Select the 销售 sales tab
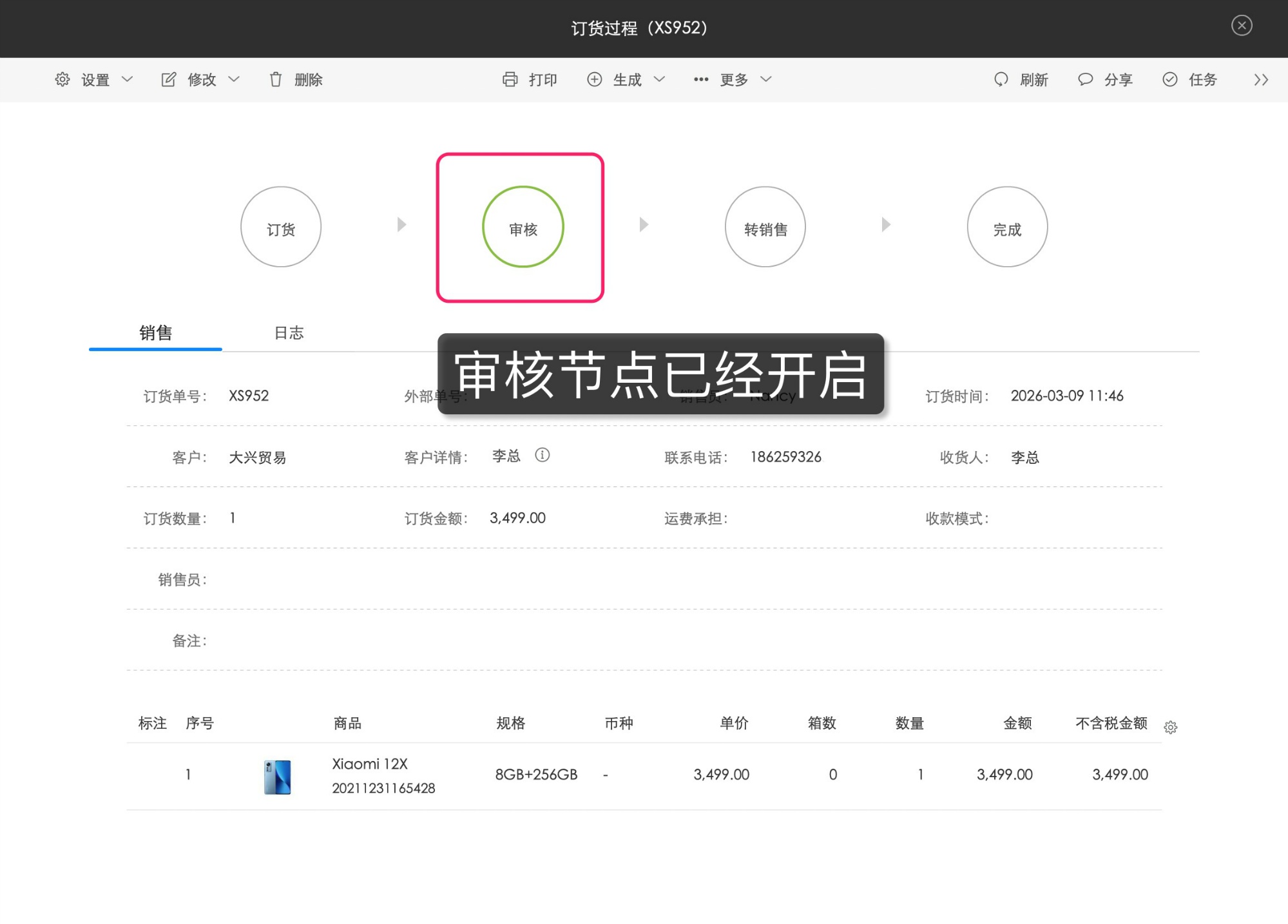Viewport: 1288px width, 924px height. (155, 332)
